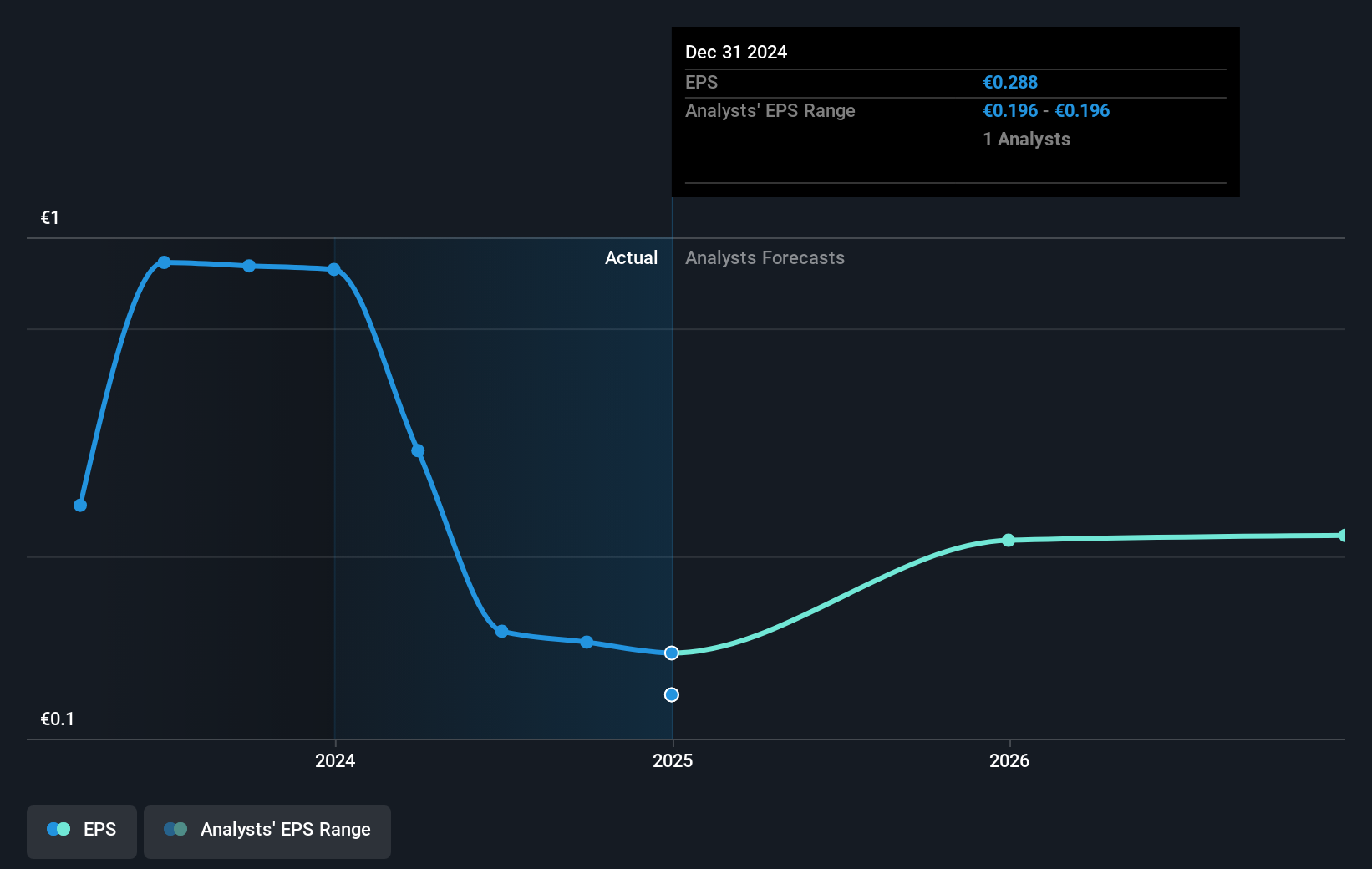Select the analyst forecast point below the line at 2025
The width and height of the screenshot is (1372, 869).
pyautogui.click(x=672, y=694)
